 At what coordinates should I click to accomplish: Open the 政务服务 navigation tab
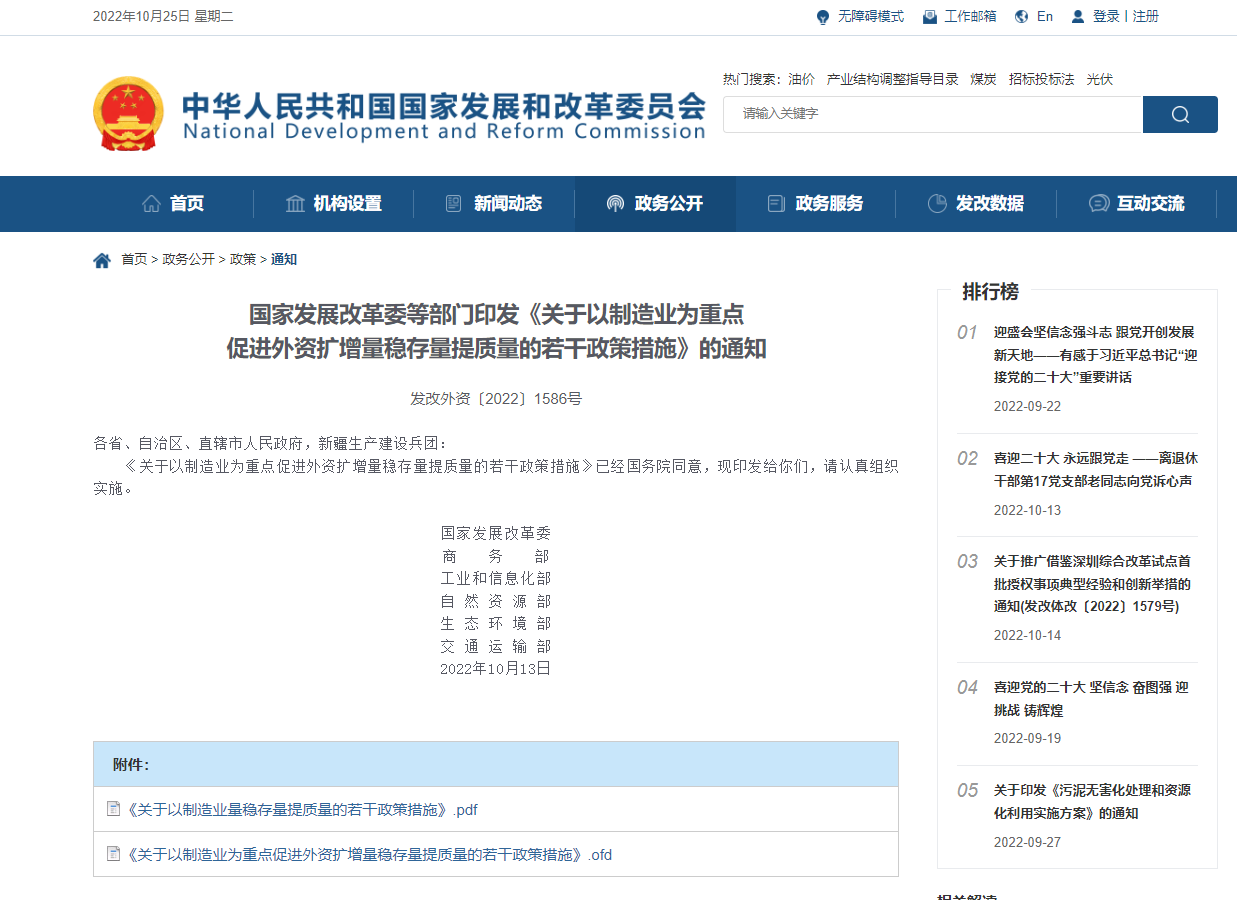pyautogui.click(x=831, y=203)
